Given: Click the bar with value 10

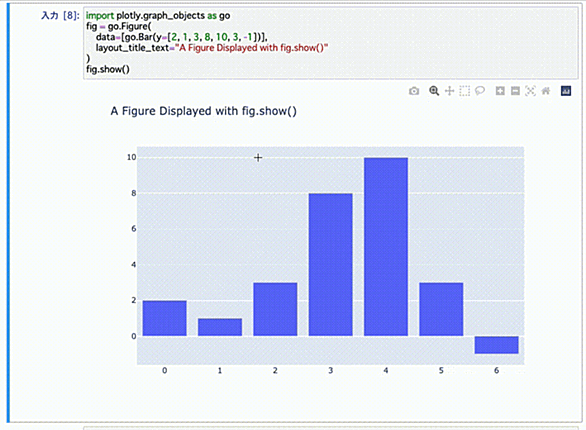Looking at the screenshot, I should 386,247.
